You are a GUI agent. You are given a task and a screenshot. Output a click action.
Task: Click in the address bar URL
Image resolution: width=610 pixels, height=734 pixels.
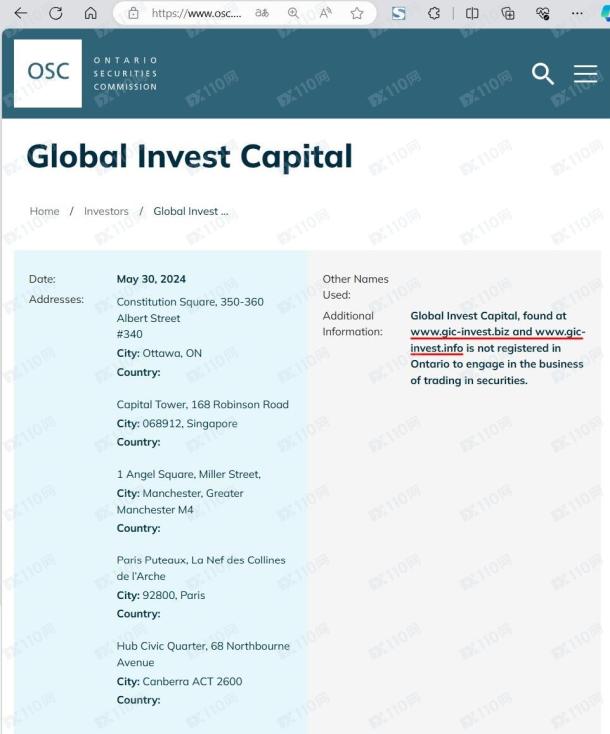coord(196,13)
